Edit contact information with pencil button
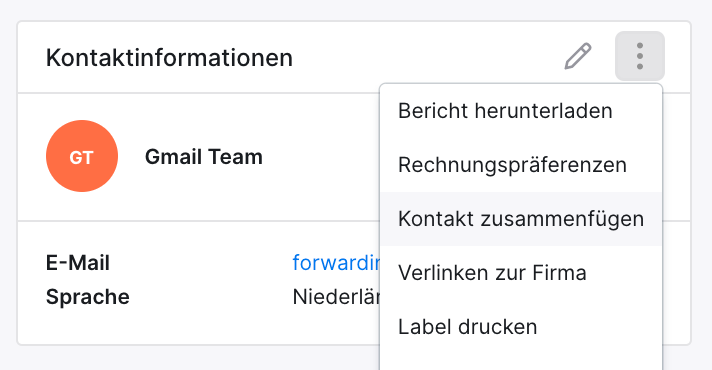This screenshot has height=370, width=712. (578, 56)
